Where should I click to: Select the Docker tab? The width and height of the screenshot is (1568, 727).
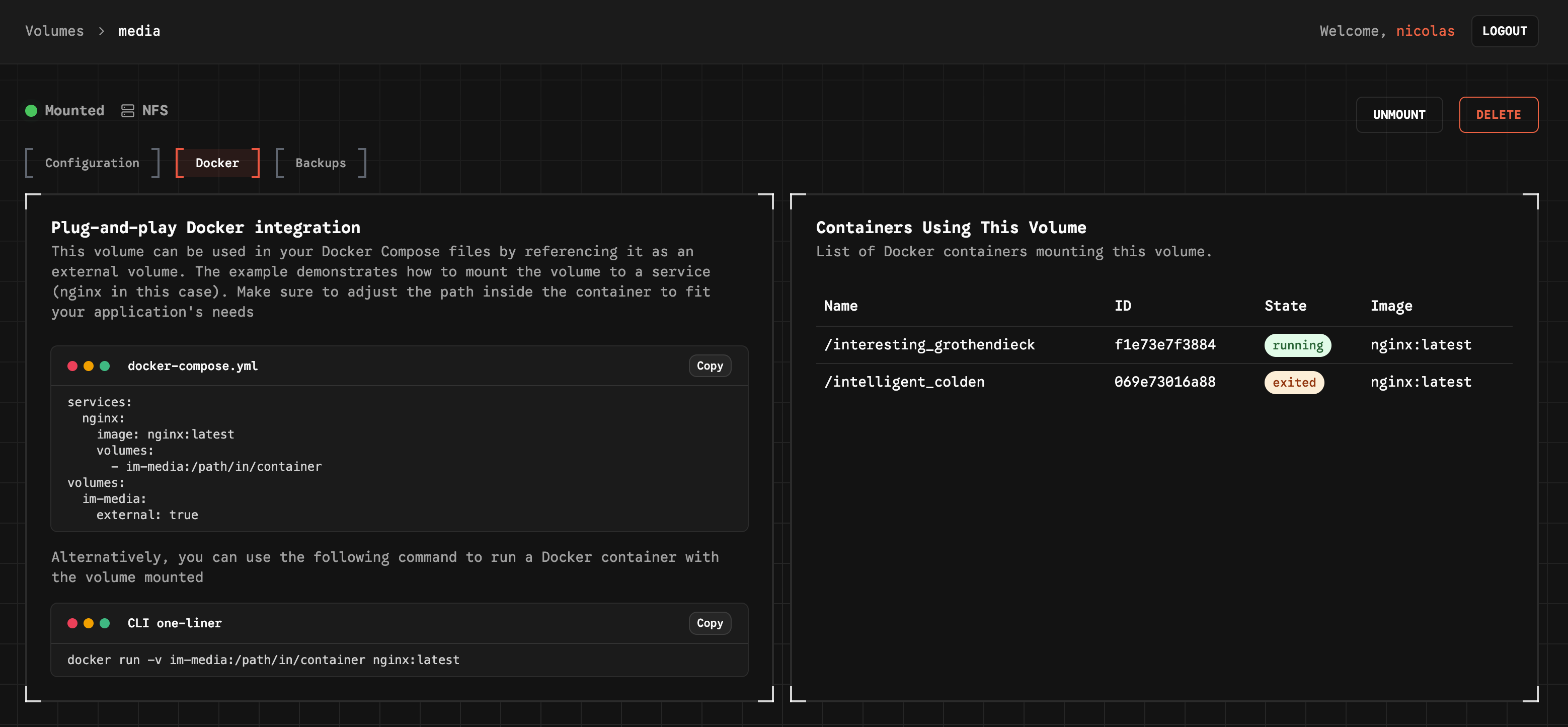pos(217,163)
